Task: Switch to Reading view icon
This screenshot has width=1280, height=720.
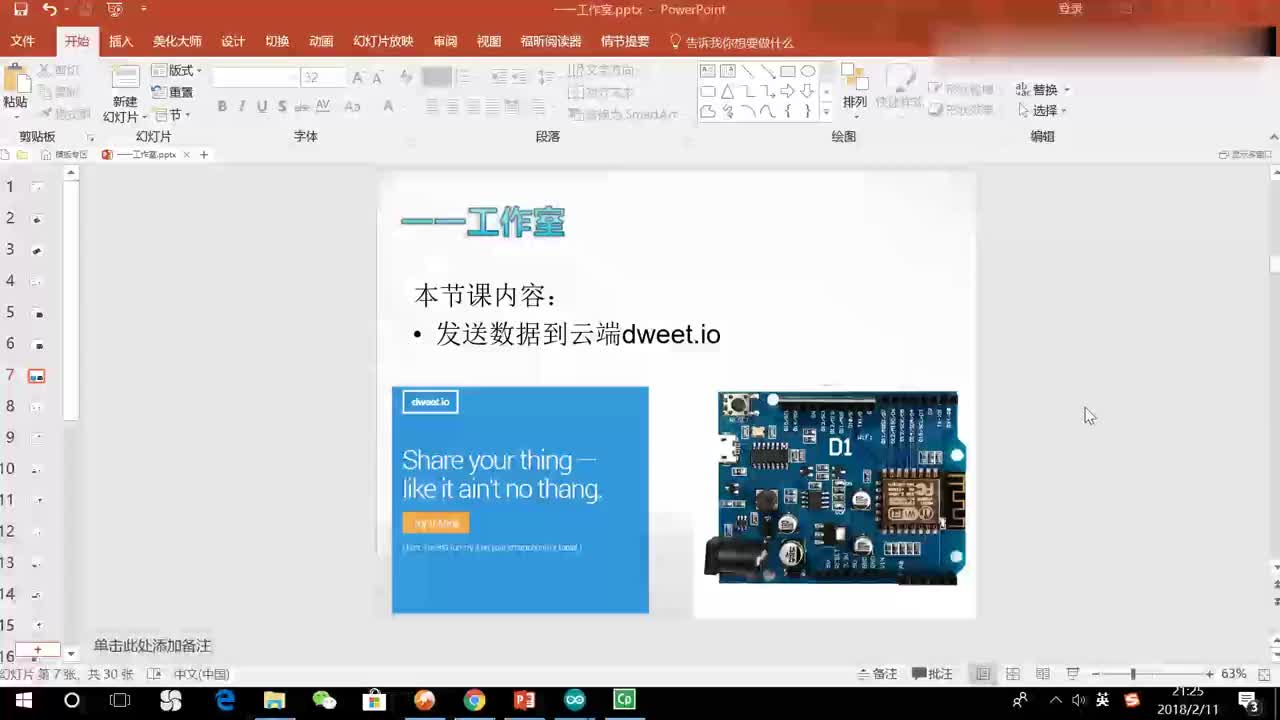Action: [x=1043, y=674]
